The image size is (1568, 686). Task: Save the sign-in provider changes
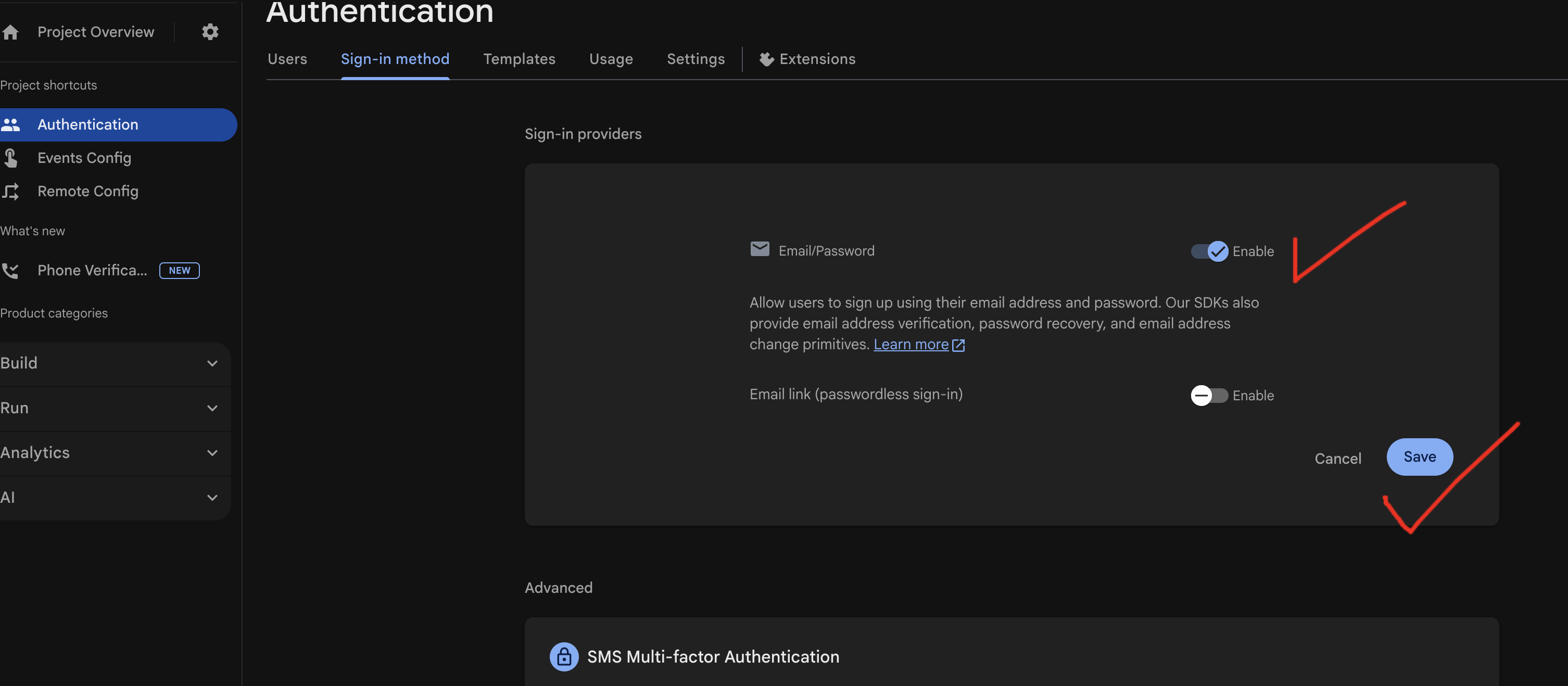tap(1420, 457)
